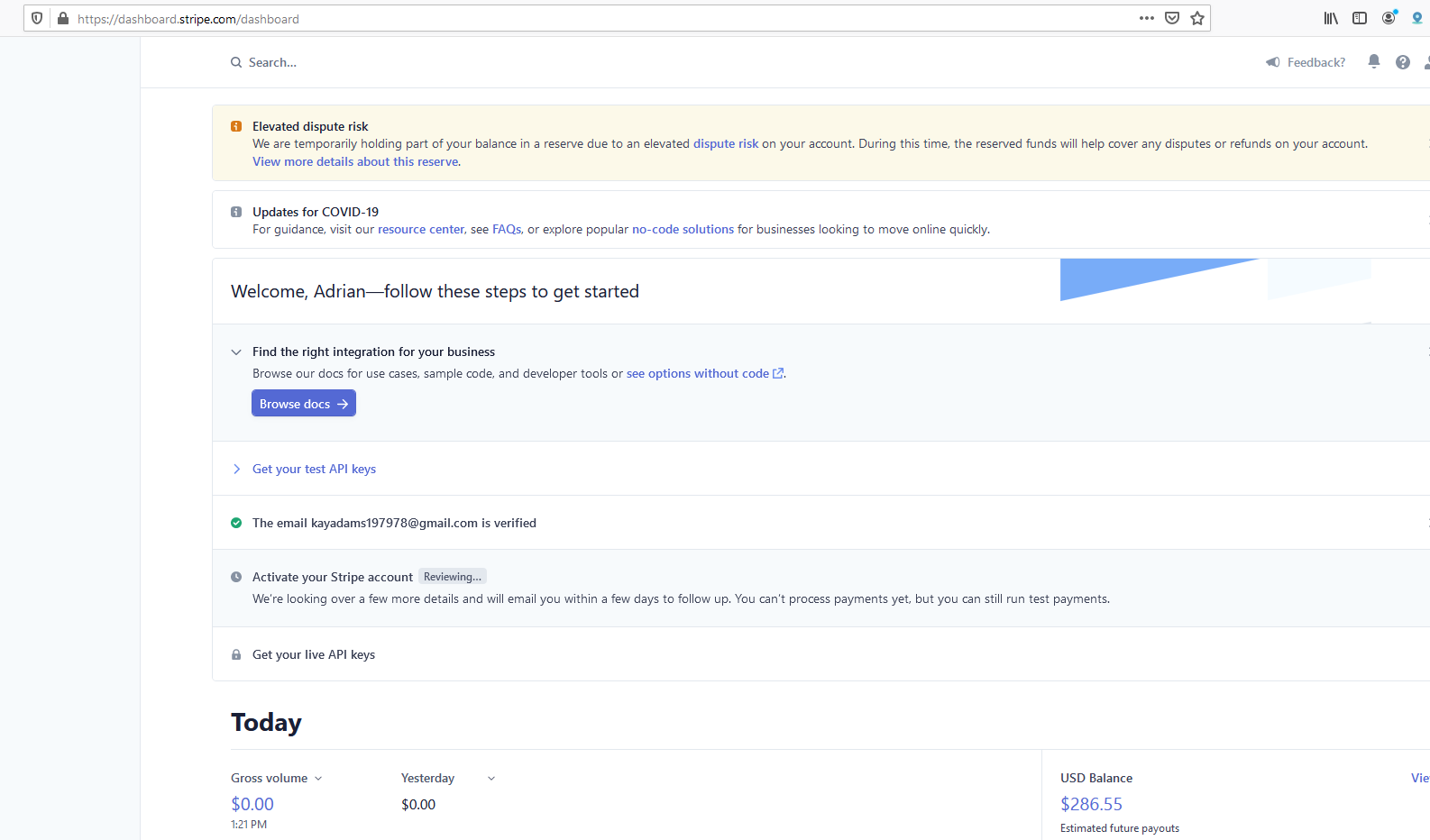Open the Firefox Library icon
Viewport: 1430px width, 840px height.
tap(1331, 18)
